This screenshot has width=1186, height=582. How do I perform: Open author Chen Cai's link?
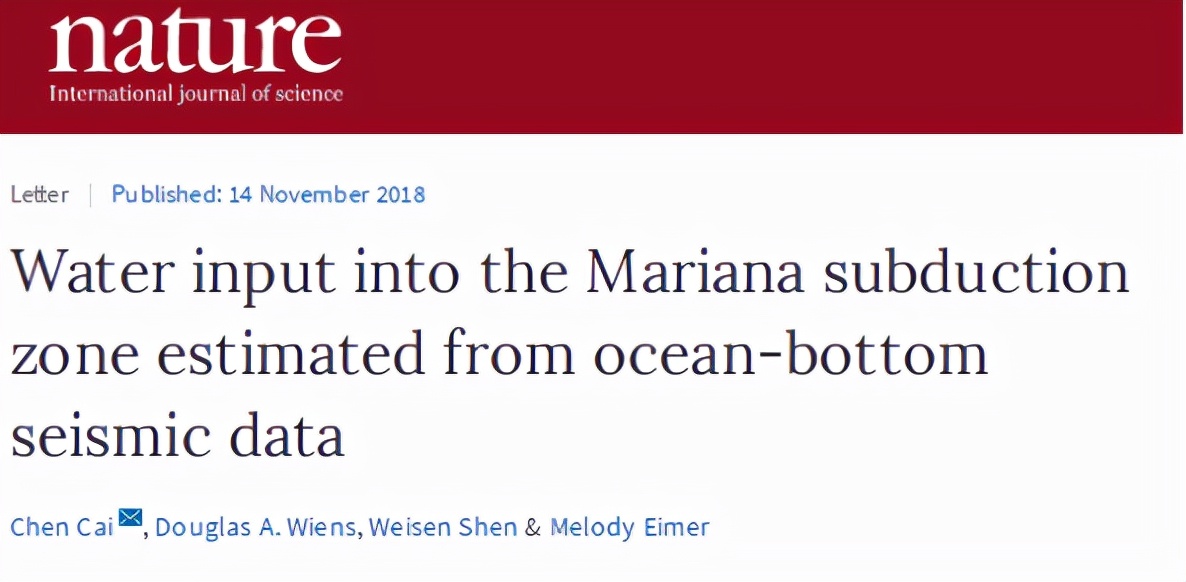(62, 527)
